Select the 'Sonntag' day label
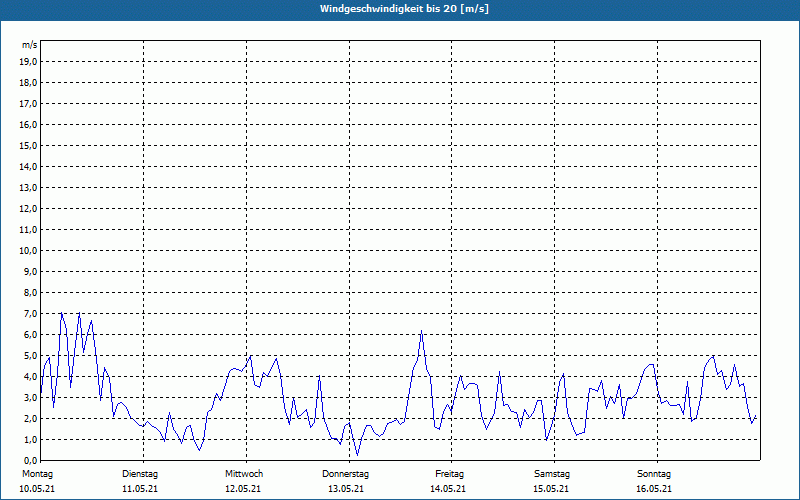The width and height of the screenshot is (800, 500). click(x=654, y=474)
